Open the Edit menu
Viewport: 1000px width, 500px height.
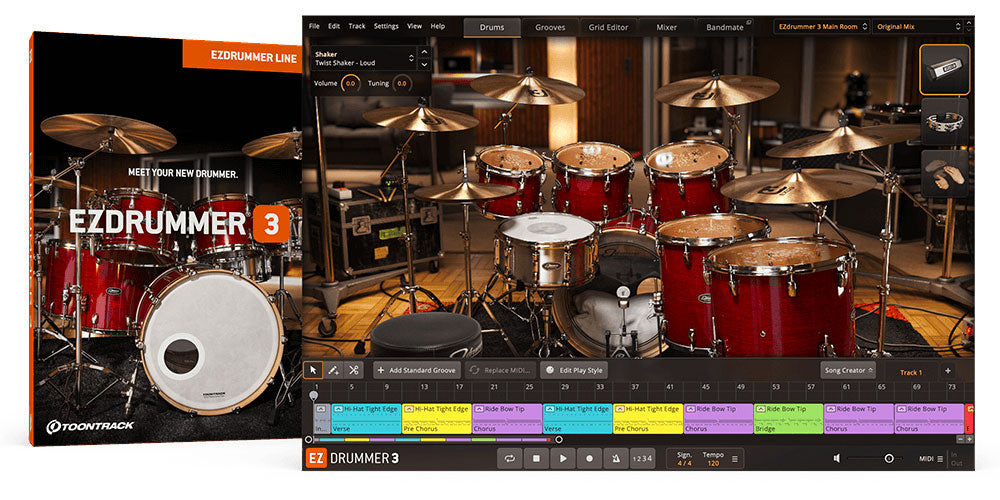334,26
